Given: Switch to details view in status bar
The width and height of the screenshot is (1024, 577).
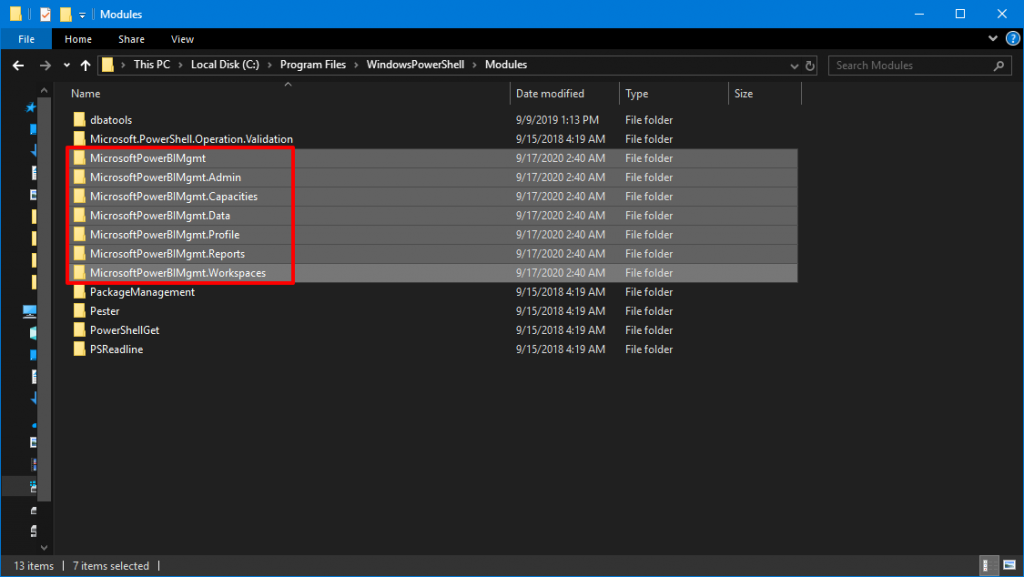Looking at the screenshot, I should pos(989,565).
